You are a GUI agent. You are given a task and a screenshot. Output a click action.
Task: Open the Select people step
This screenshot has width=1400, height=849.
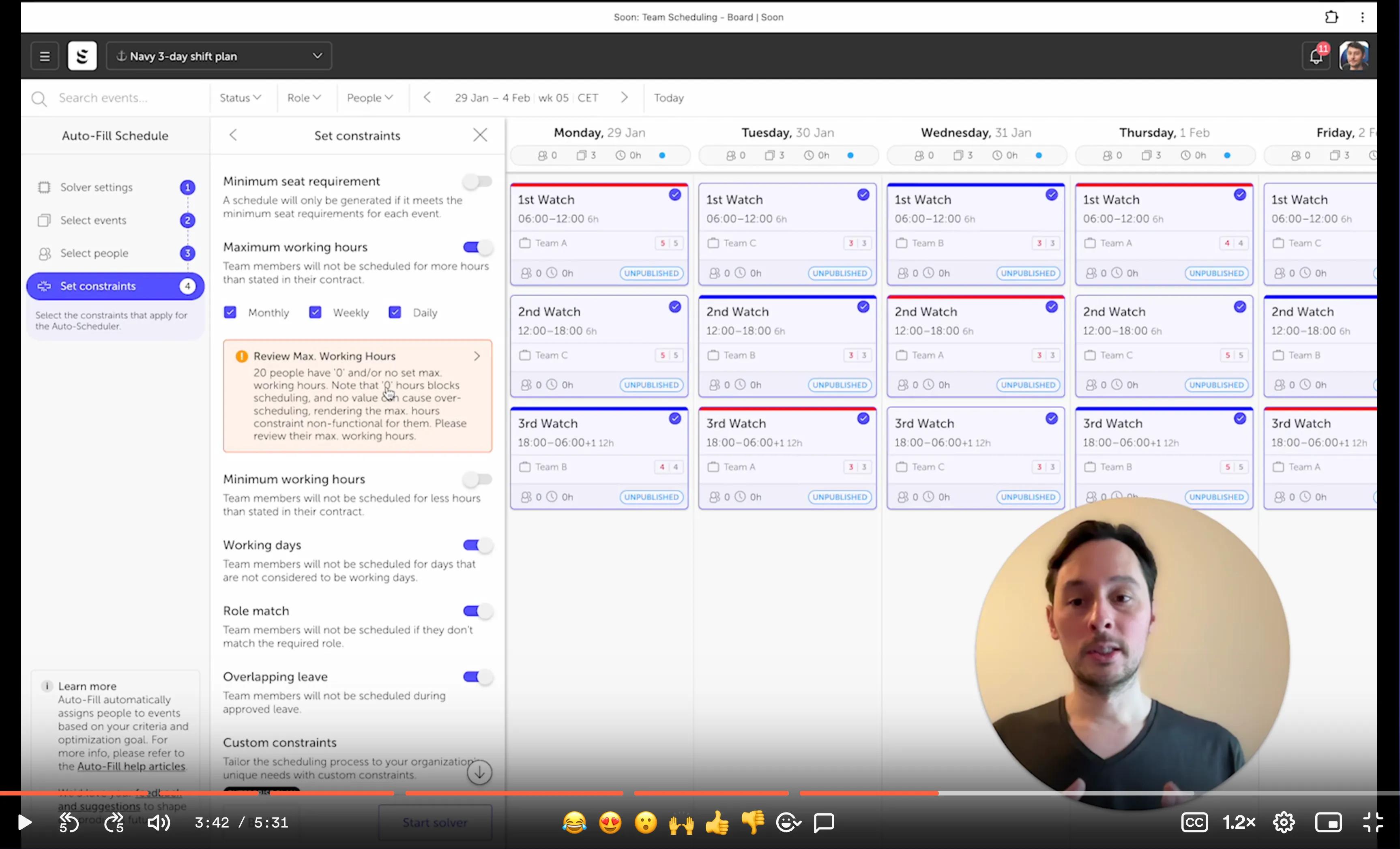click(115, 253)
